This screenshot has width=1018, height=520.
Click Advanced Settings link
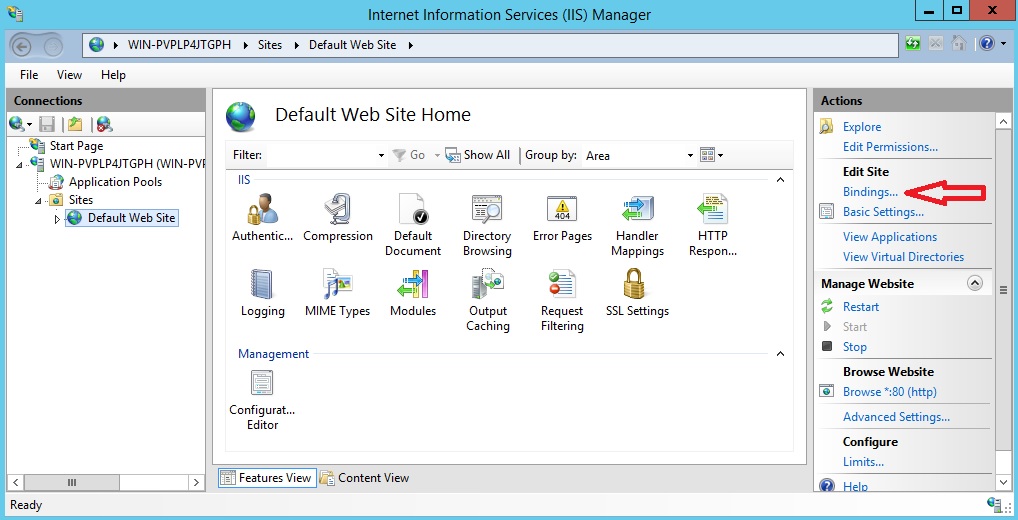pos(896,417)
